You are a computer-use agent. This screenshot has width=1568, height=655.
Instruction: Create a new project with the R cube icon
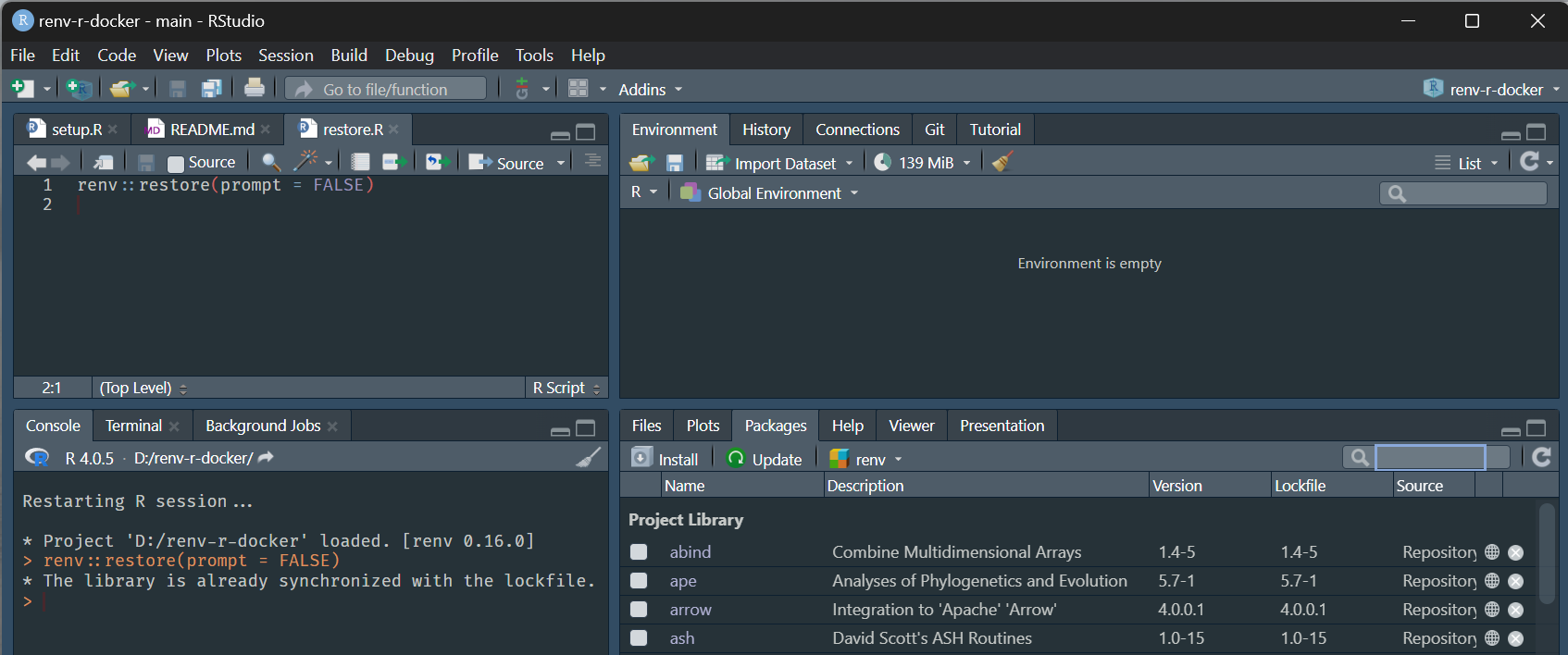[80, 89]
